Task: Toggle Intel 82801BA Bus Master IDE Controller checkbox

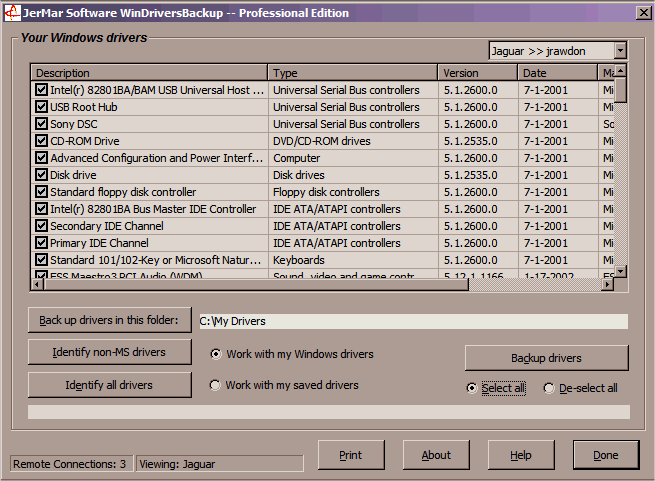Action: coord(41,209)
